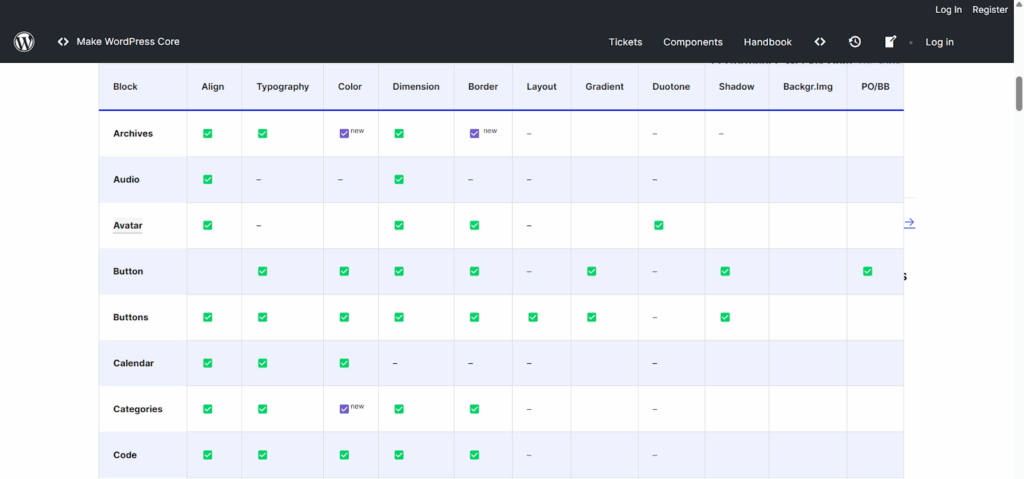Click Log in in the navigation bar

939,42
